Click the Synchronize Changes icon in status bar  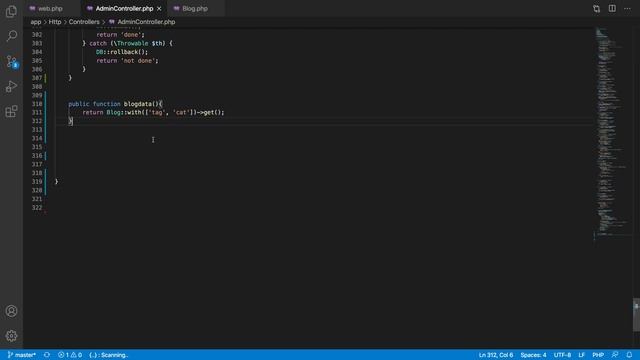[x=47, y=355]
